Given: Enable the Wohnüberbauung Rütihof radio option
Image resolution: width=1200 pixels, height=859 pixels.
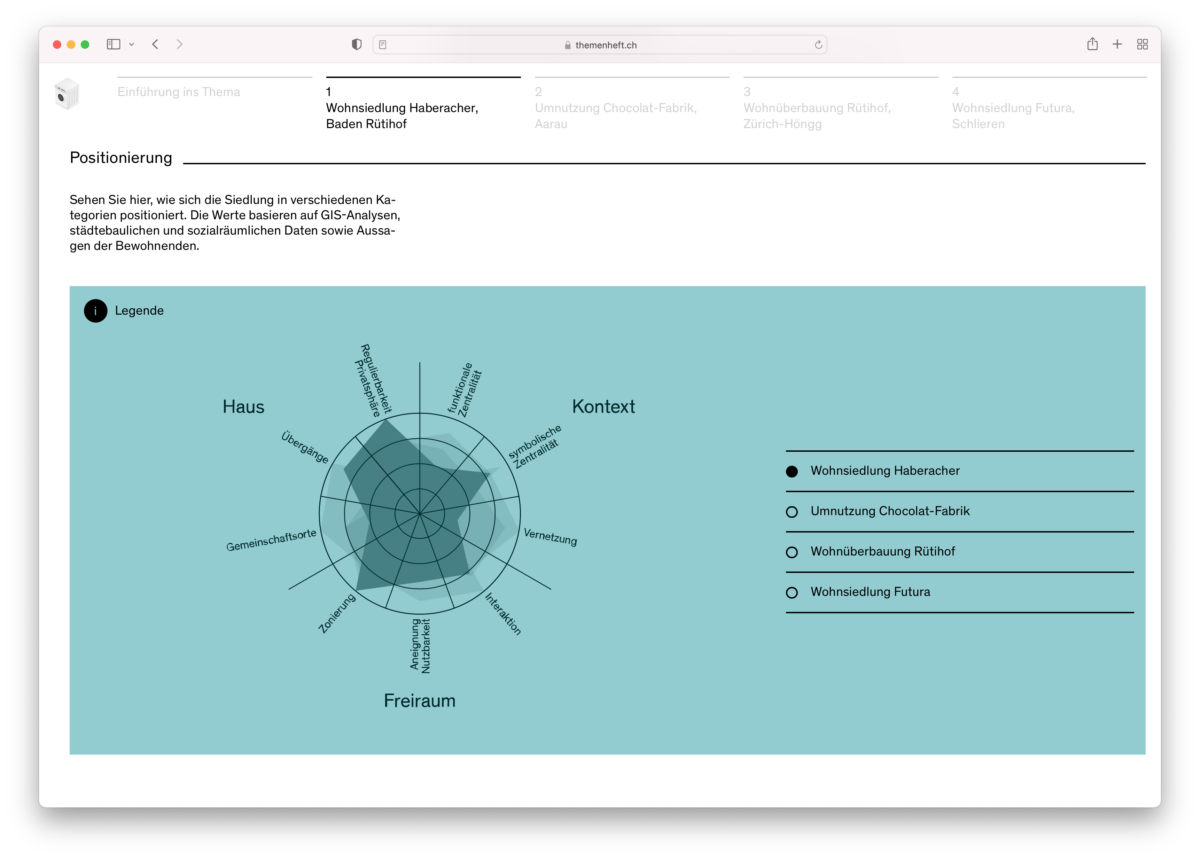Looking at the screenshot, I should click(x=792, y=552).
